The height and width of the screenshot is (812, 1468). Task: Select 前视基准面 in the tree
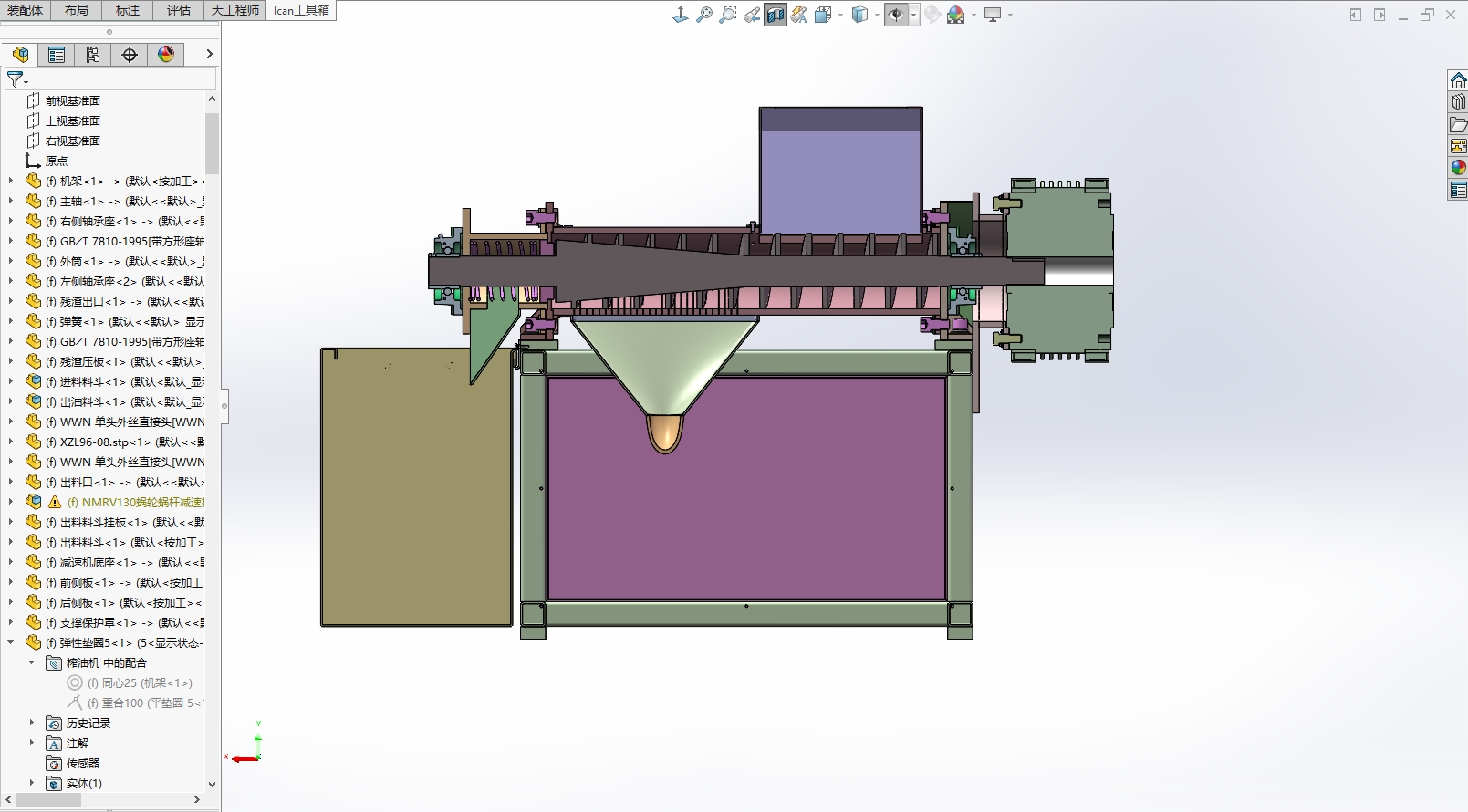73,100
